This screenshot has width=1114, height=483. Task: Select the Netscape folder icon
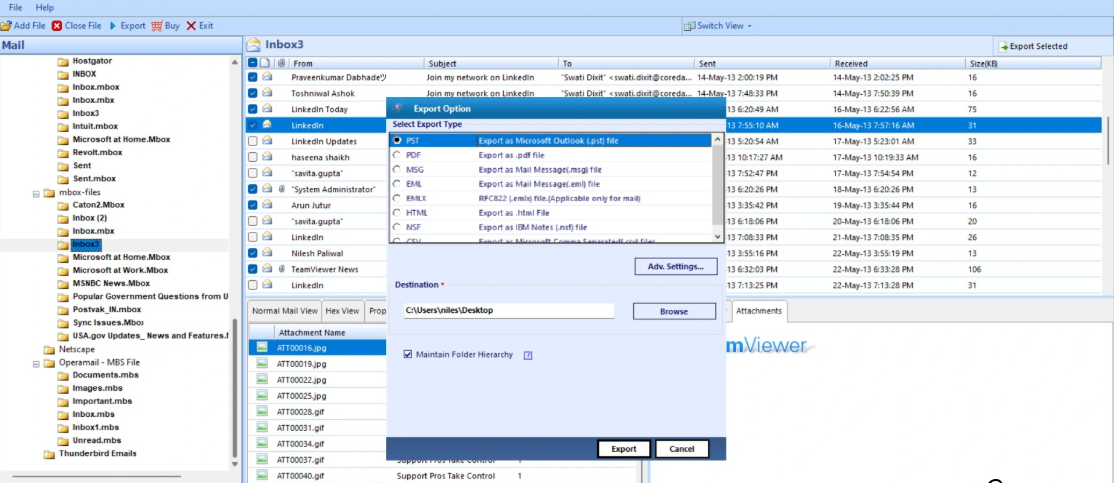pyautogui.click(x=49, y=349)
